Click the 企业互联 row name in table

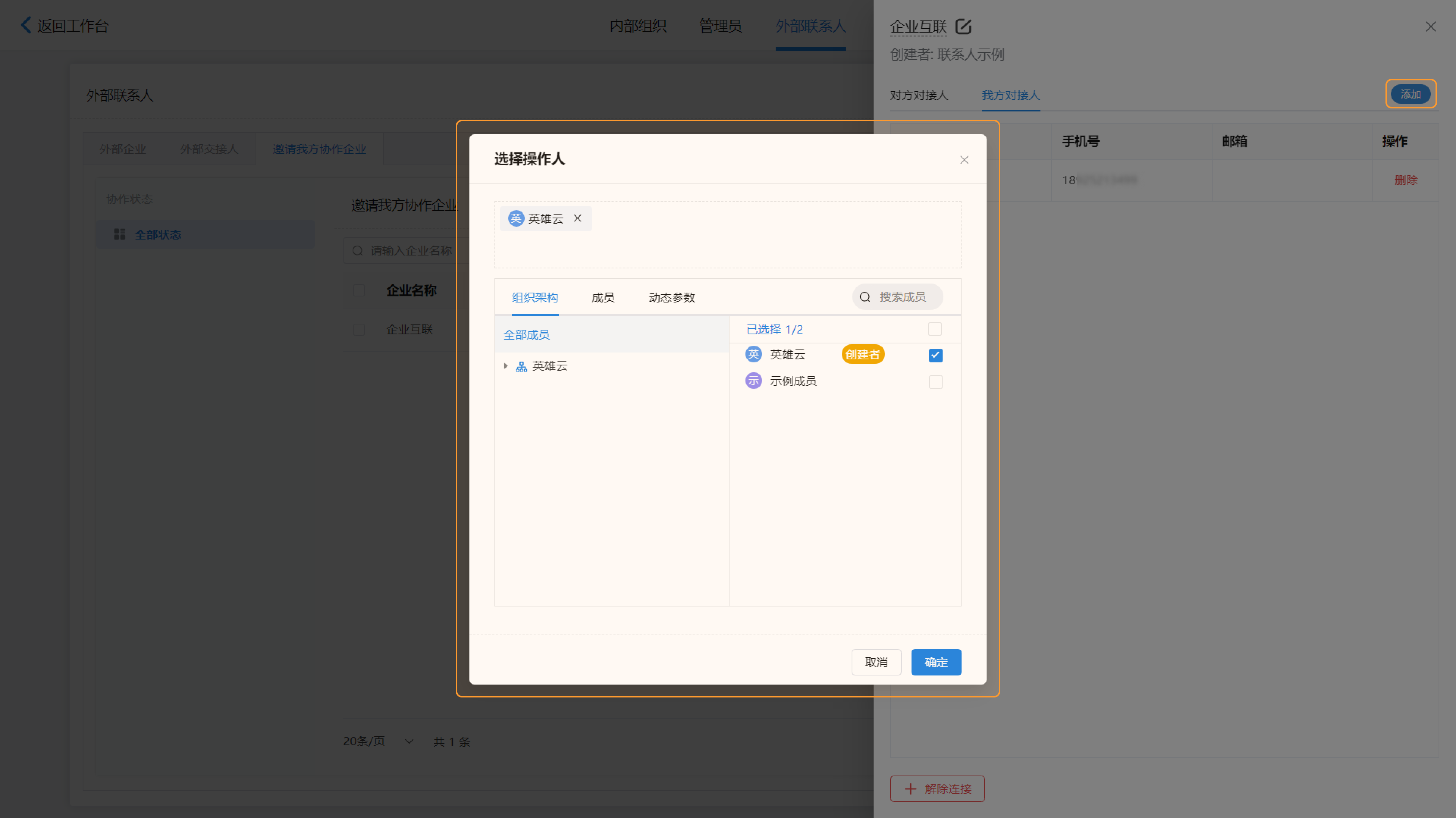click(x=409, y=329)
